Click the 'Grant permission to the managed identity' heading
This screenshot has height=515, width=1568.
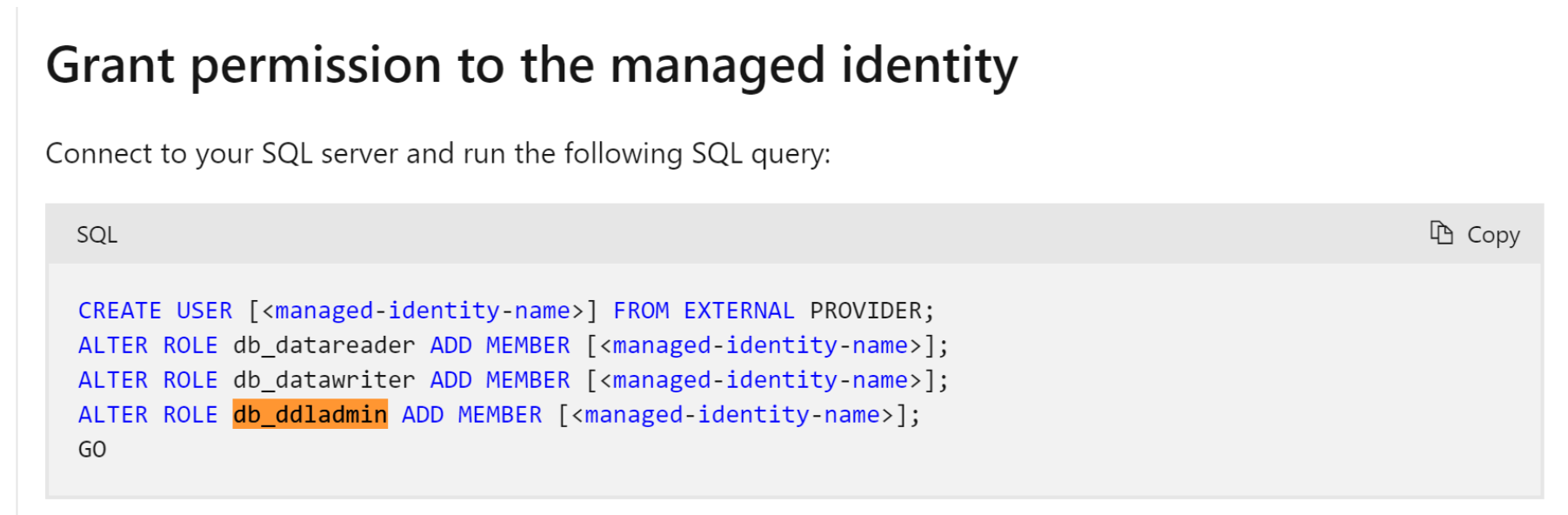531,66
